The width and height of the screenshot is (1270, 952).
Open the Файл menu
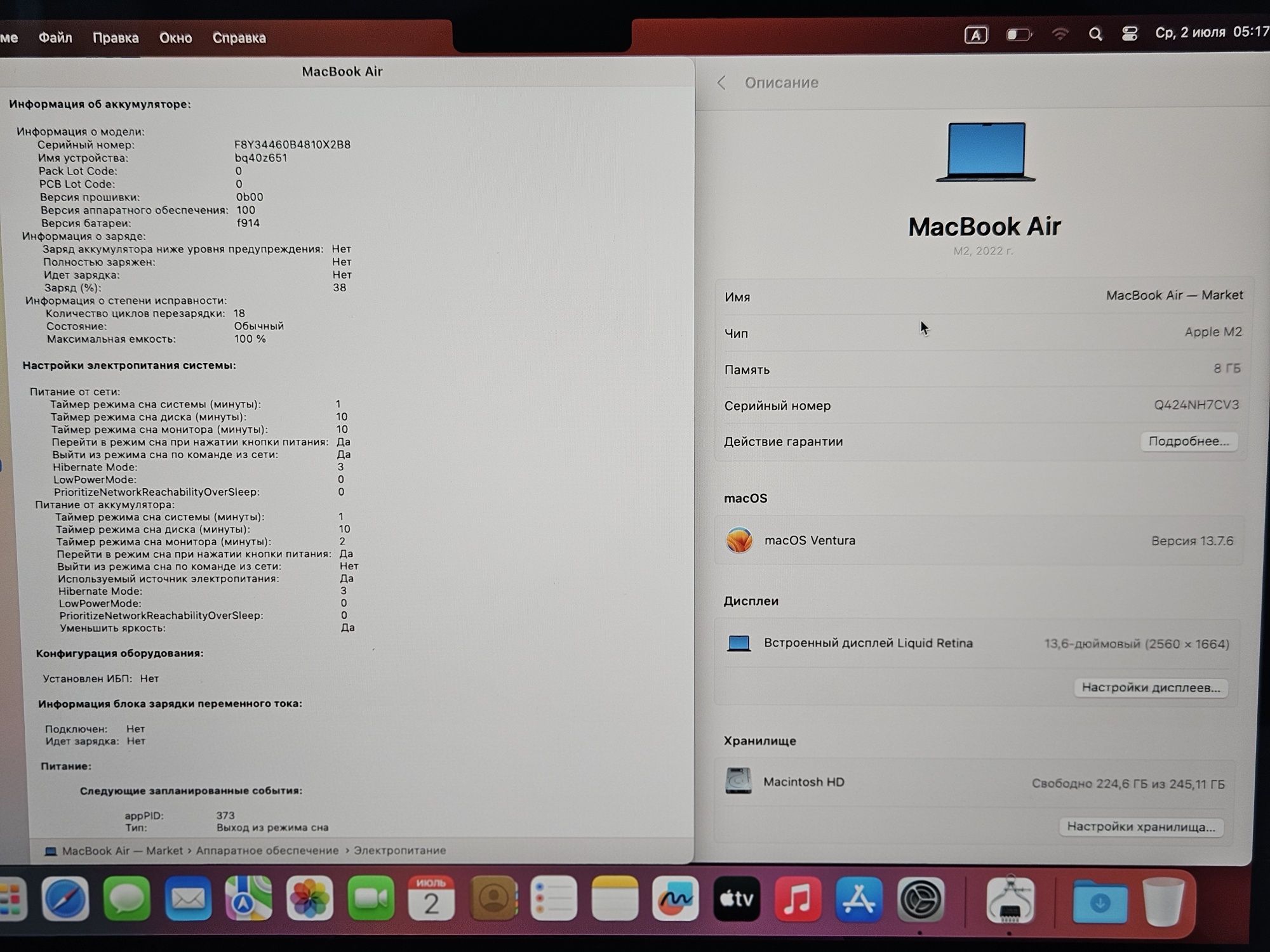pyautogui.click(x=55, y=37)
